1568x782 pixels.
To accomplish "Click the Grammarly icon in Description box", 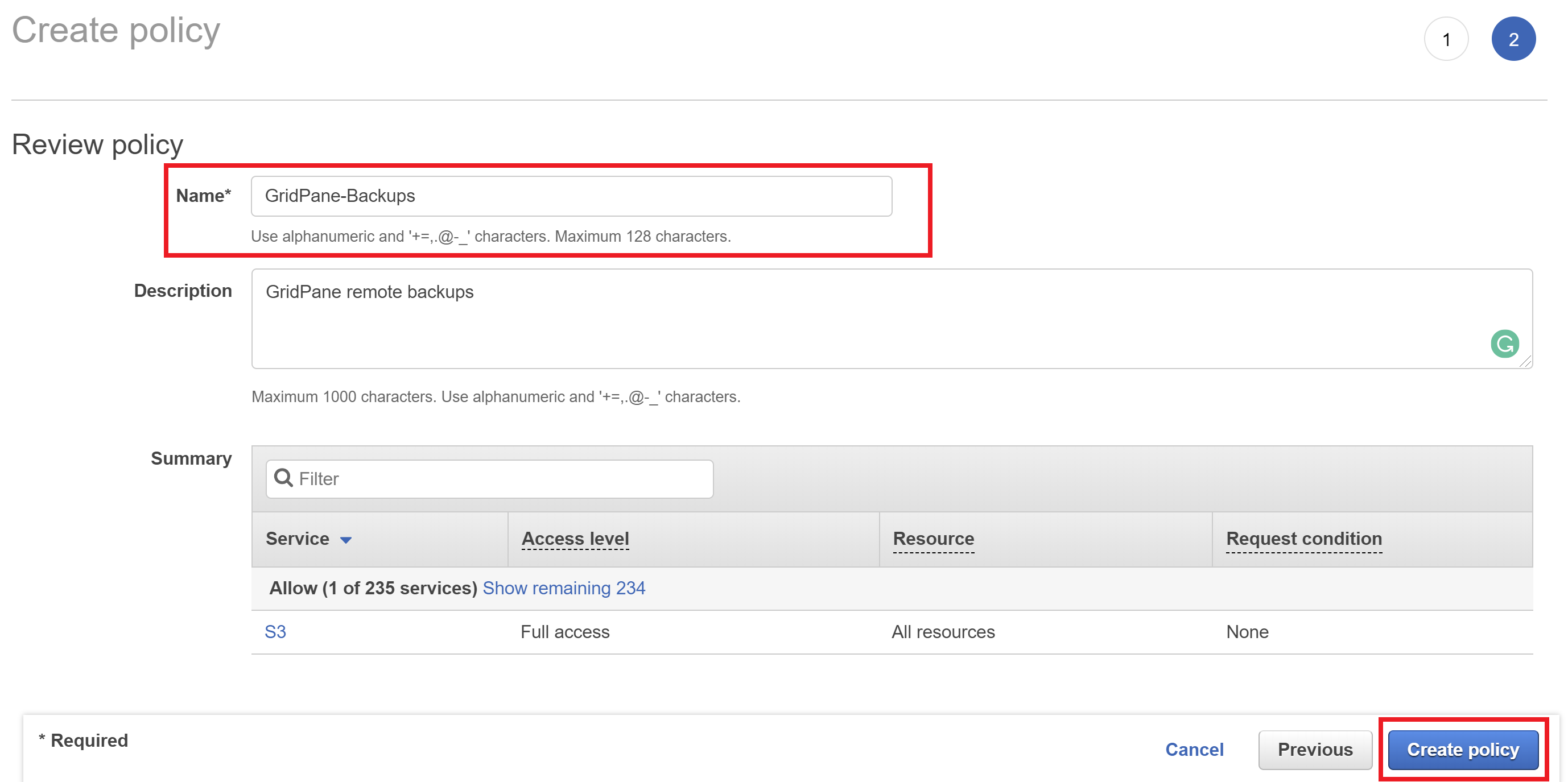I will [1505, 344].
